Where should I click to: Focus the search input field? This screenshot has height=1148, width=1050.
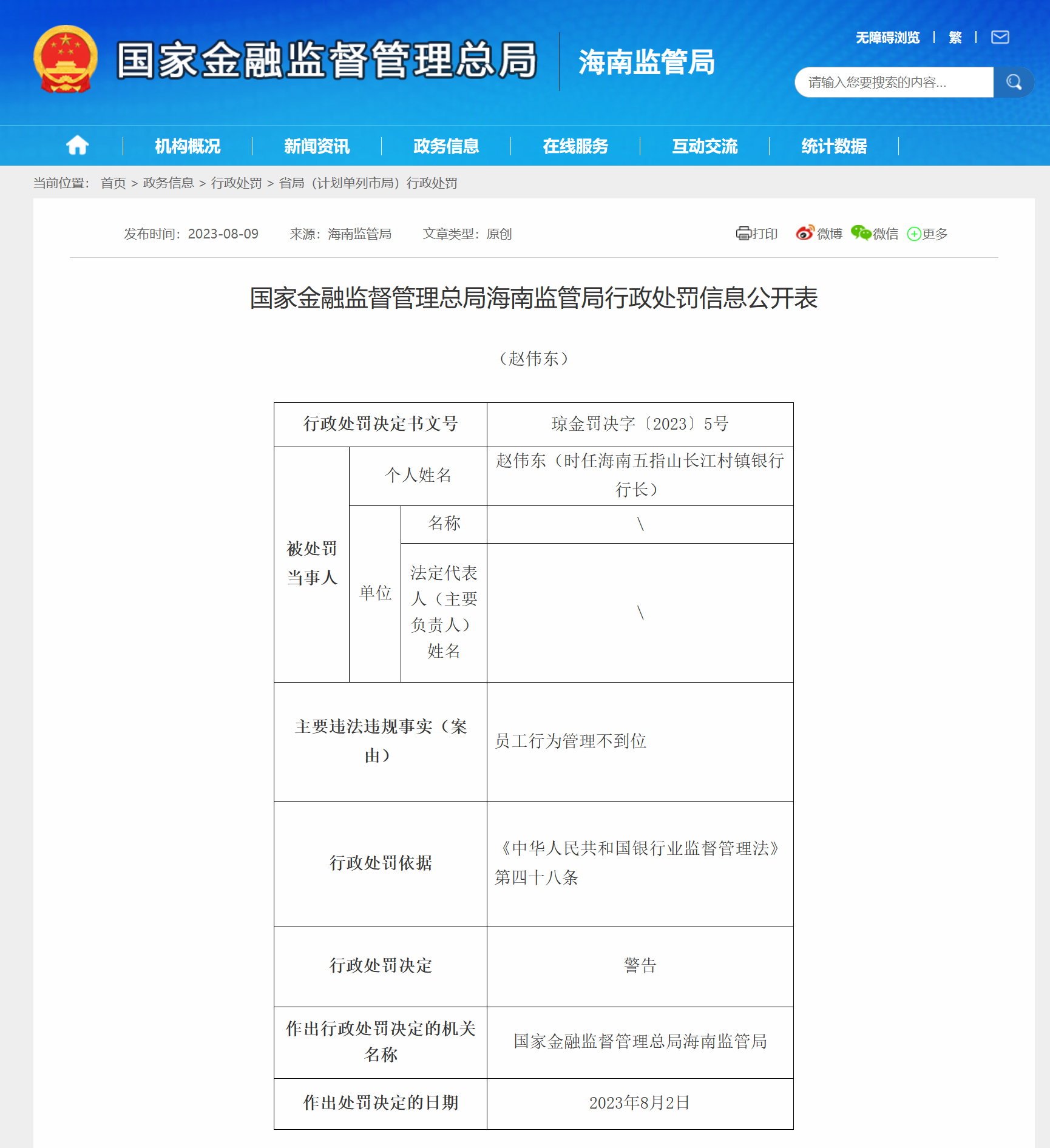tap(894, 82)
